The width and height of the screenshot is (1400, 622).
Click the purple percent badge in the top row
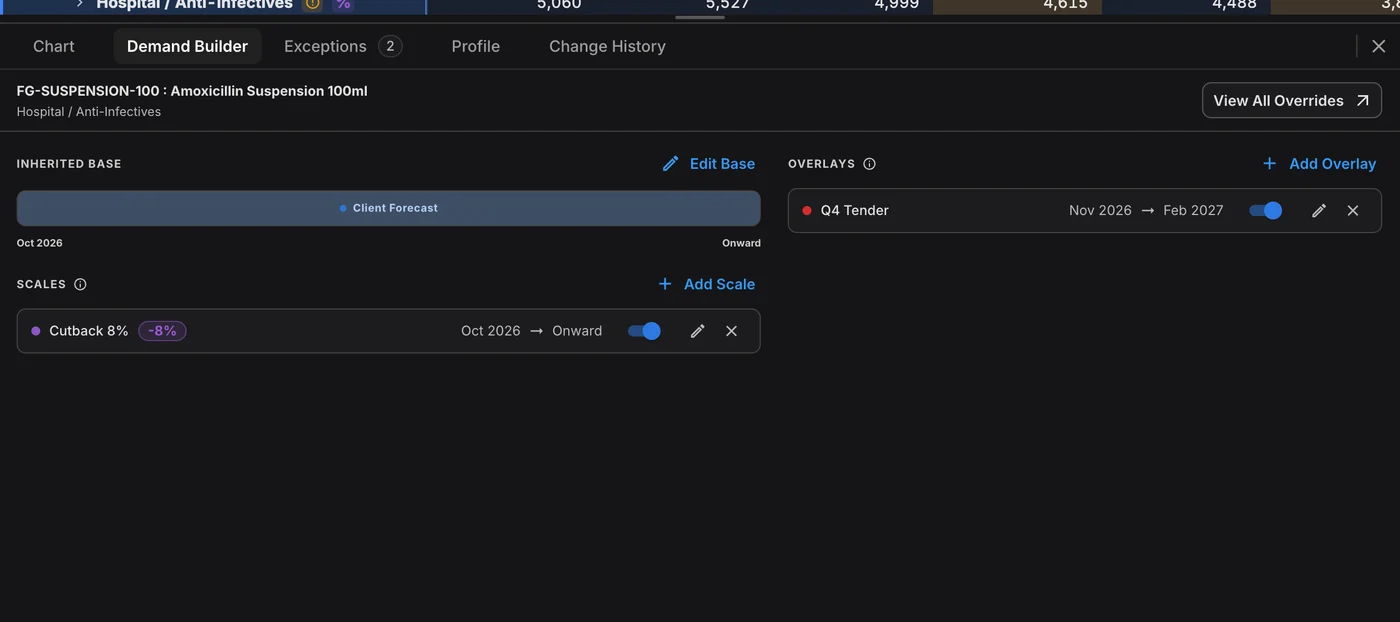click(x=343, y=4)
